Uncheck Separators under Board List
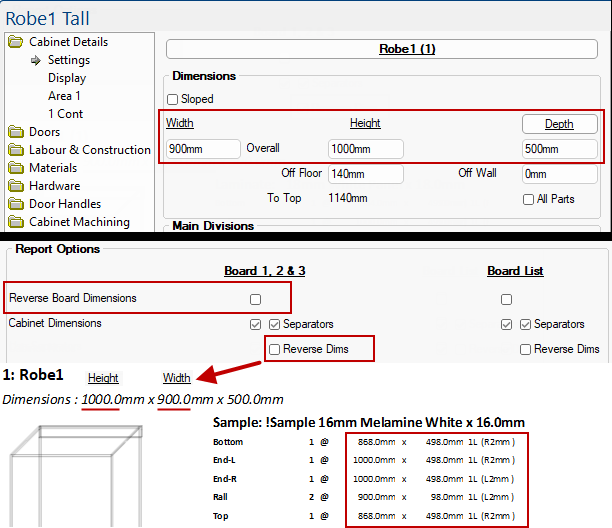 coord(526,325)
